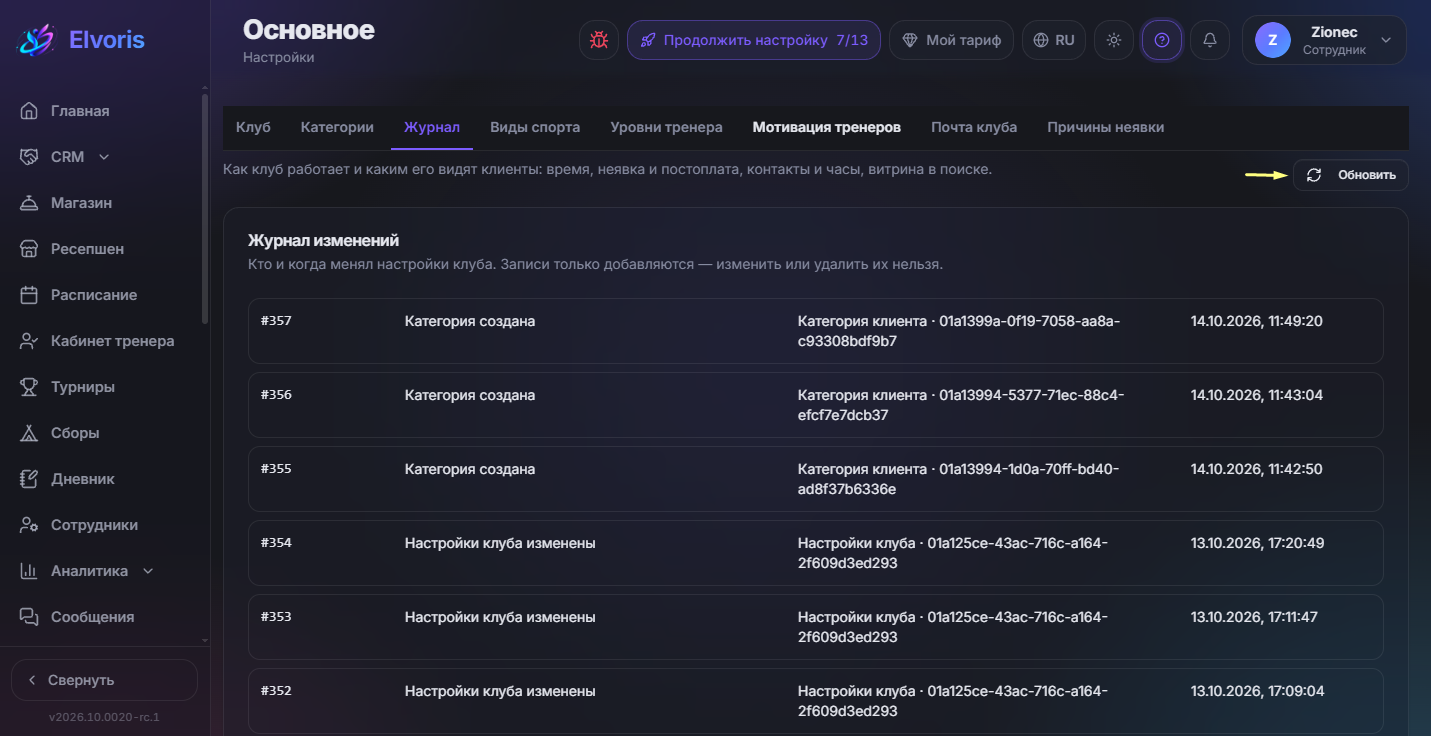The width and height of the screenshot is (1431, 736).
Task: Click the Сообщения chat icon
Action: pos(30,617)
